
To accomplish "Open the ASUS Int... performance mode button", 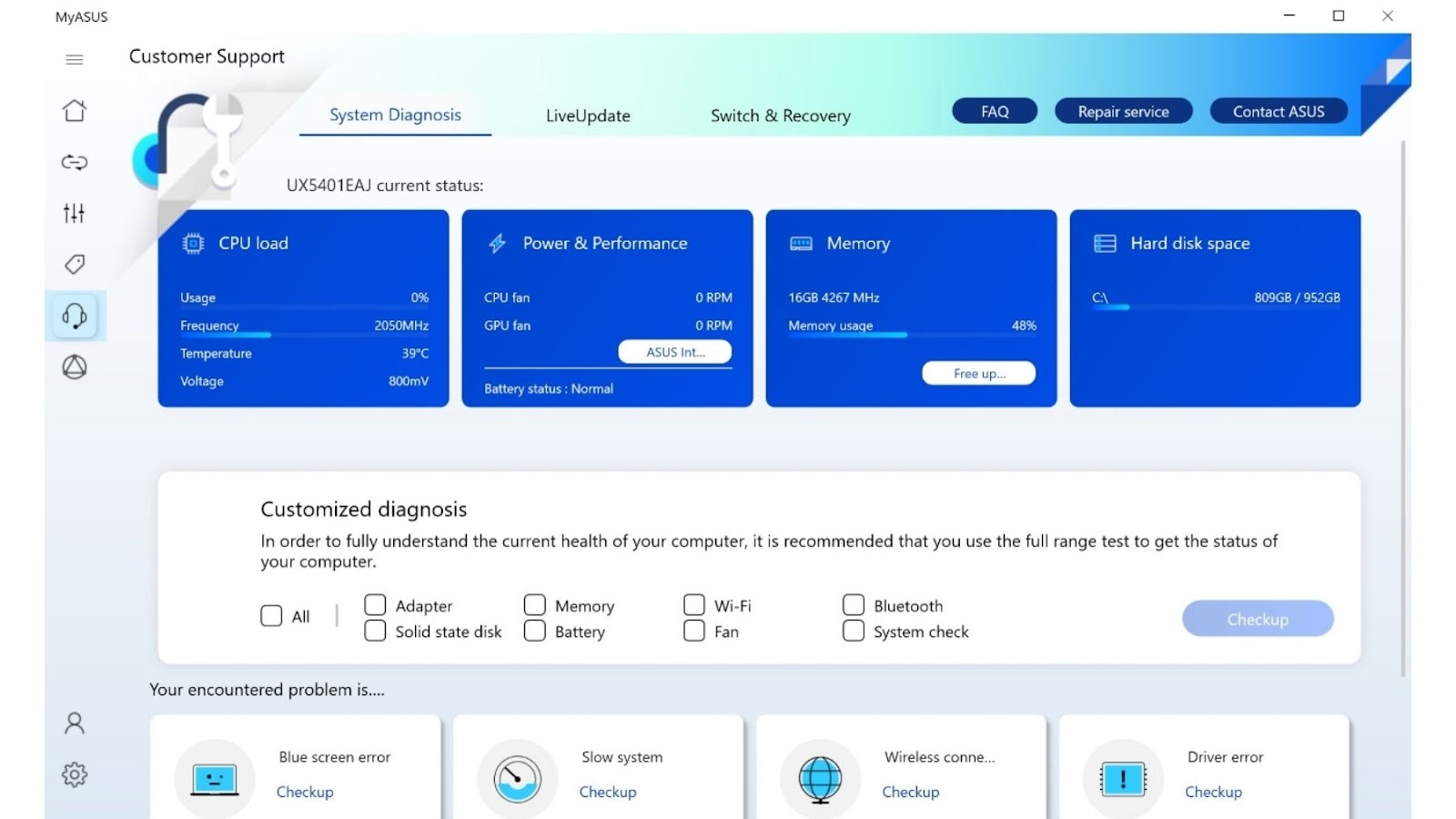I will [675, 352].
